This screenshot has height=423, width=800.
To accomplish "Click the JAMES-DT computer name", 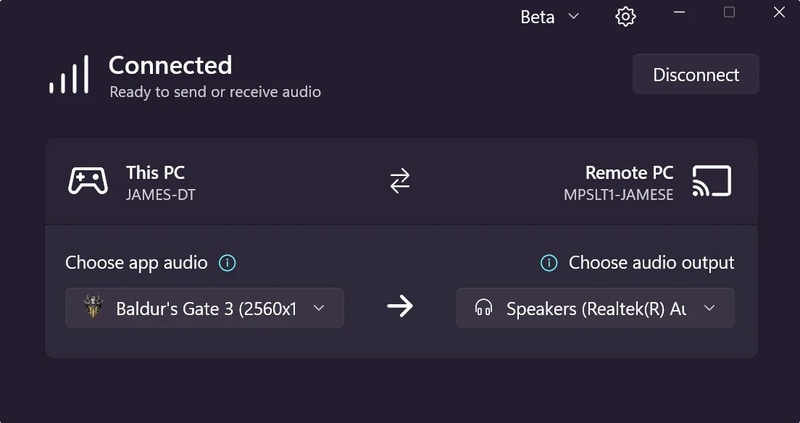I will 161,195.
